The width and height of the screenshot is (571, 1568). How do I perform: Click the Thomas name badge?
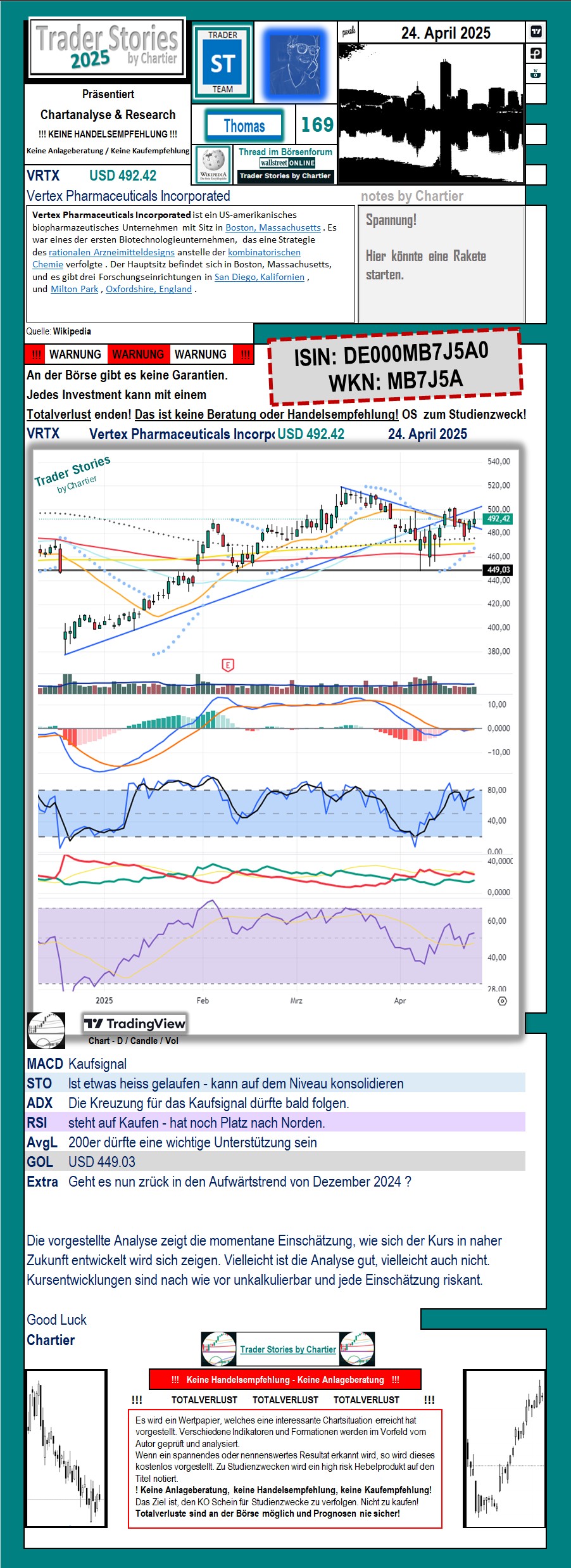click(244, 126)
